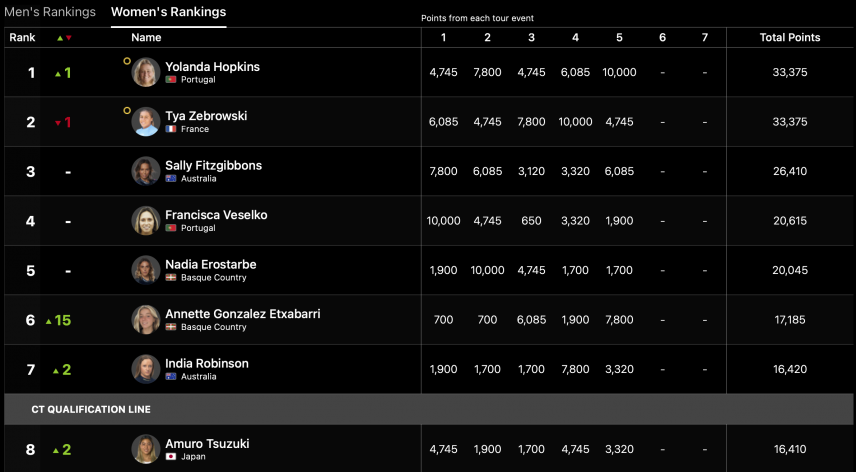This screenshot has width=856, height=472.
Task: Switch to Men's Rankings tab
Action: [50, 12]
